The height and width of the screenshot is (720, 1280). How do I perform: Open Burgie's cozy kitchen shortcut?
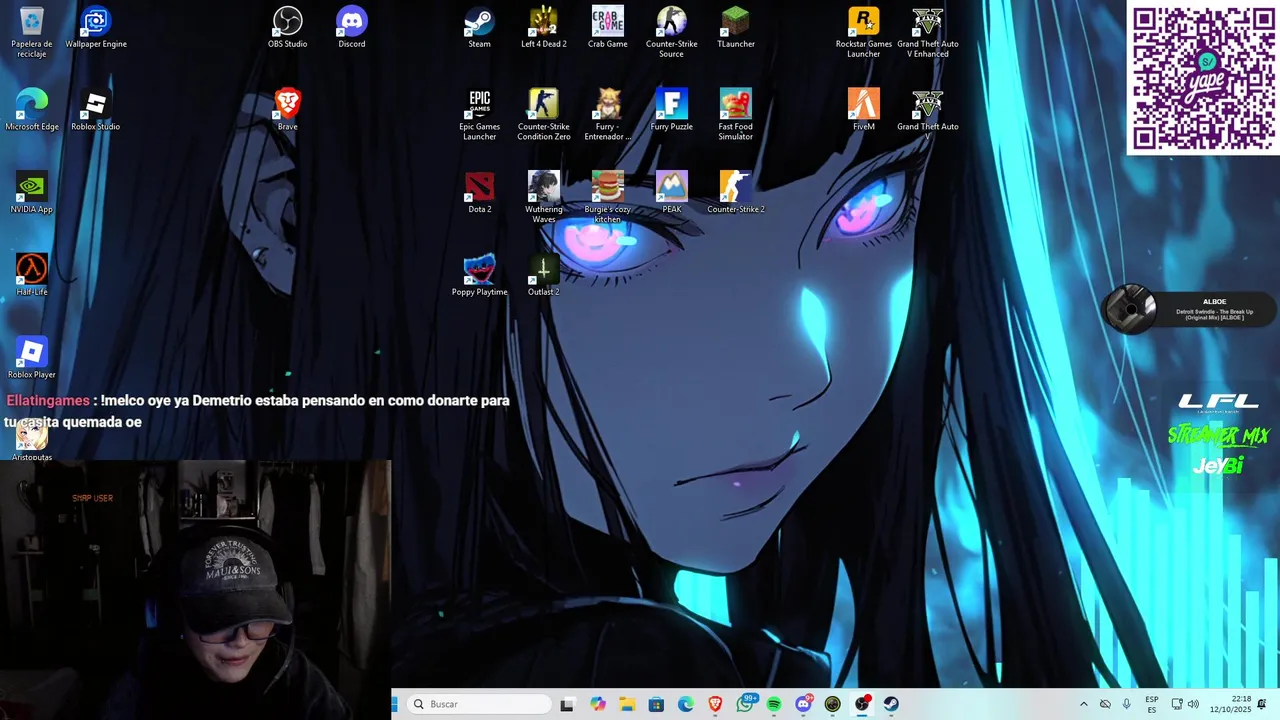pyautogui.click(x=608, y=197)
